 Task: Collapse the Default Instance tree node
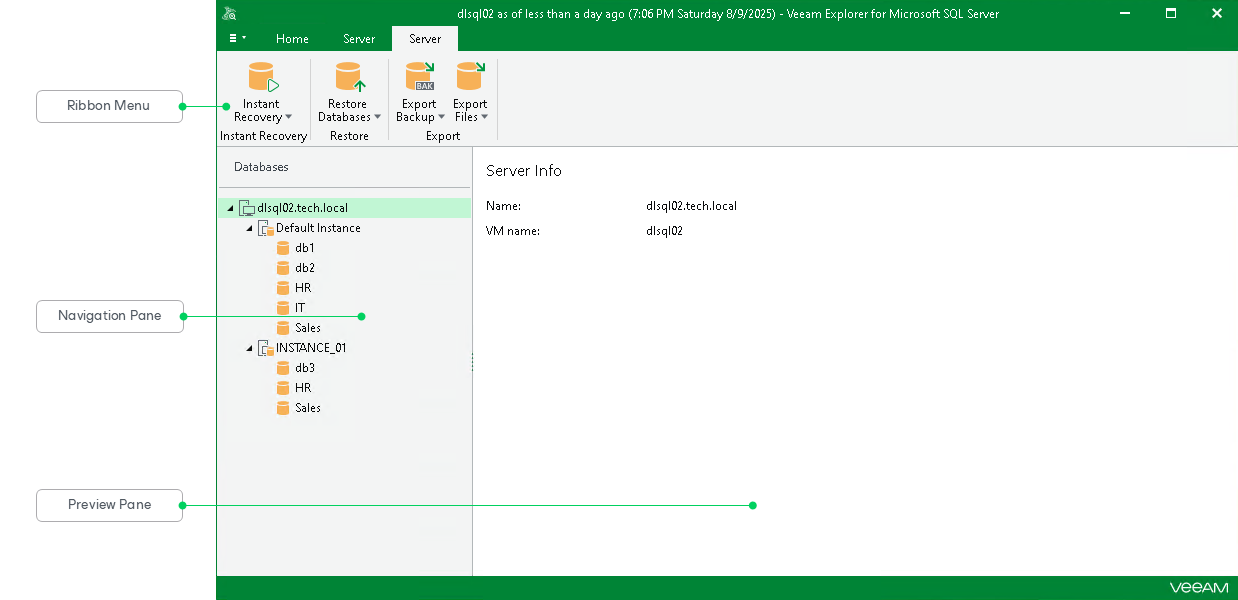pyautogui.click(x=249, y=227)
